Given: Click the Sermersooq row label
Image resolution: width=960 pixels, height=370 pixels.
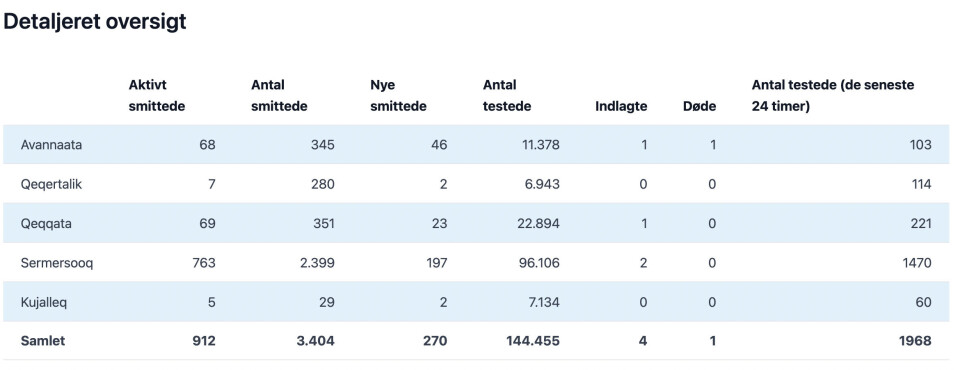Looking at the screenshot, I should (x=57, y=263).
